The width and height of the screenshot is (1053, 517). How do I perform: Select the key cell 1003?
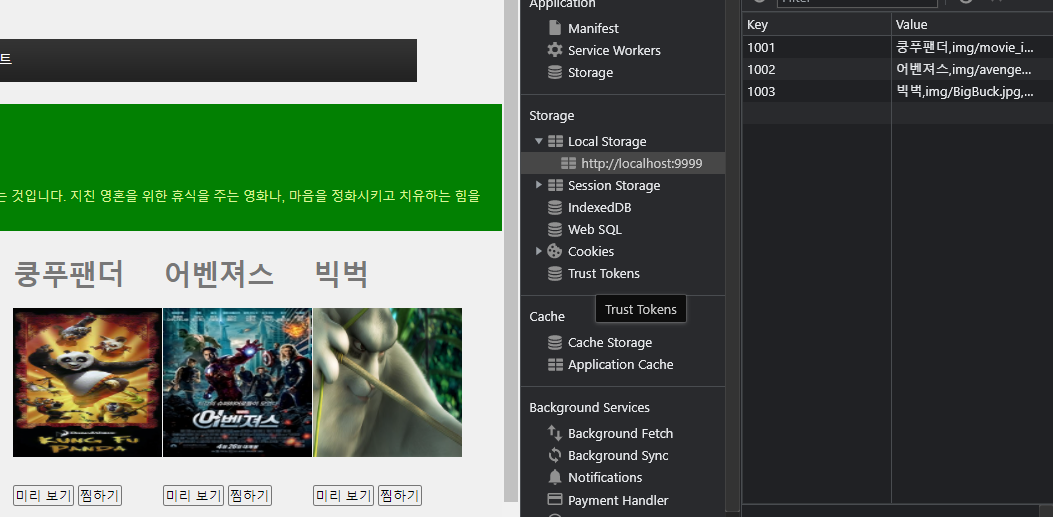tap(817, 91)
